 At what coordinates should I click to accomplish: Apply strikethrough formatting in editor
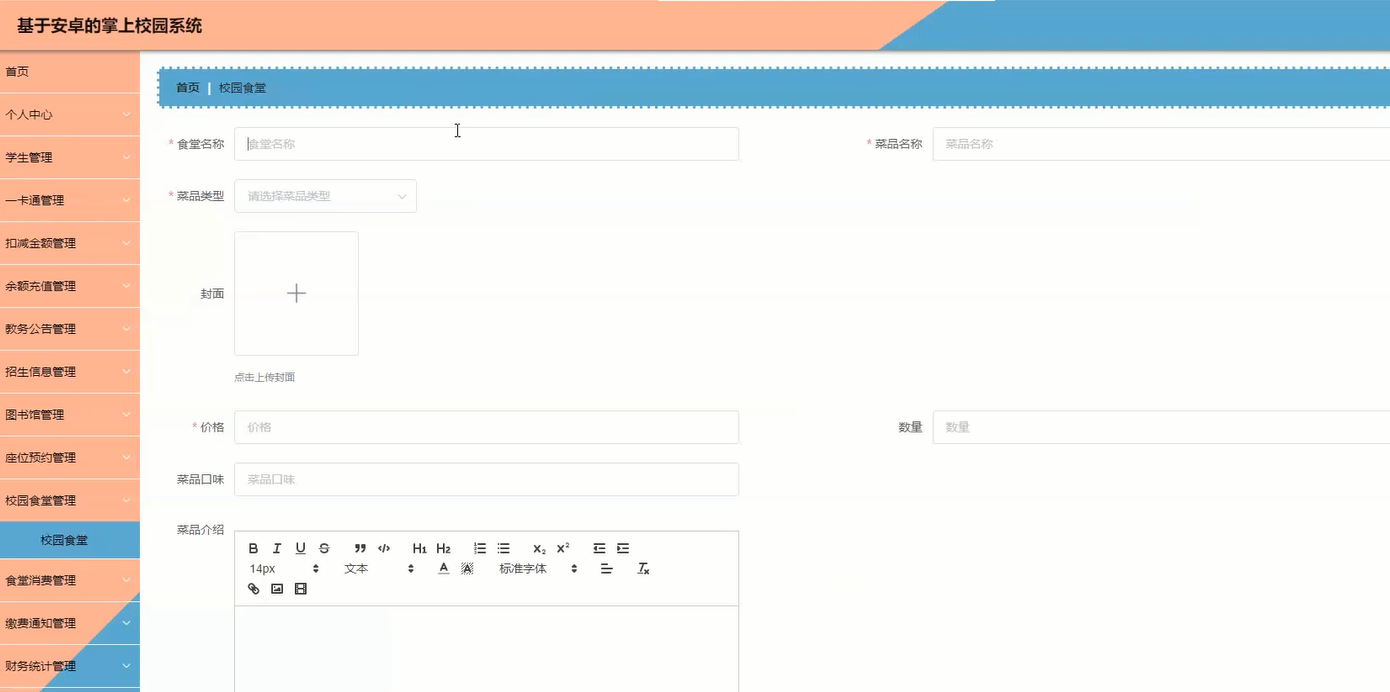[x=324, y=548]
